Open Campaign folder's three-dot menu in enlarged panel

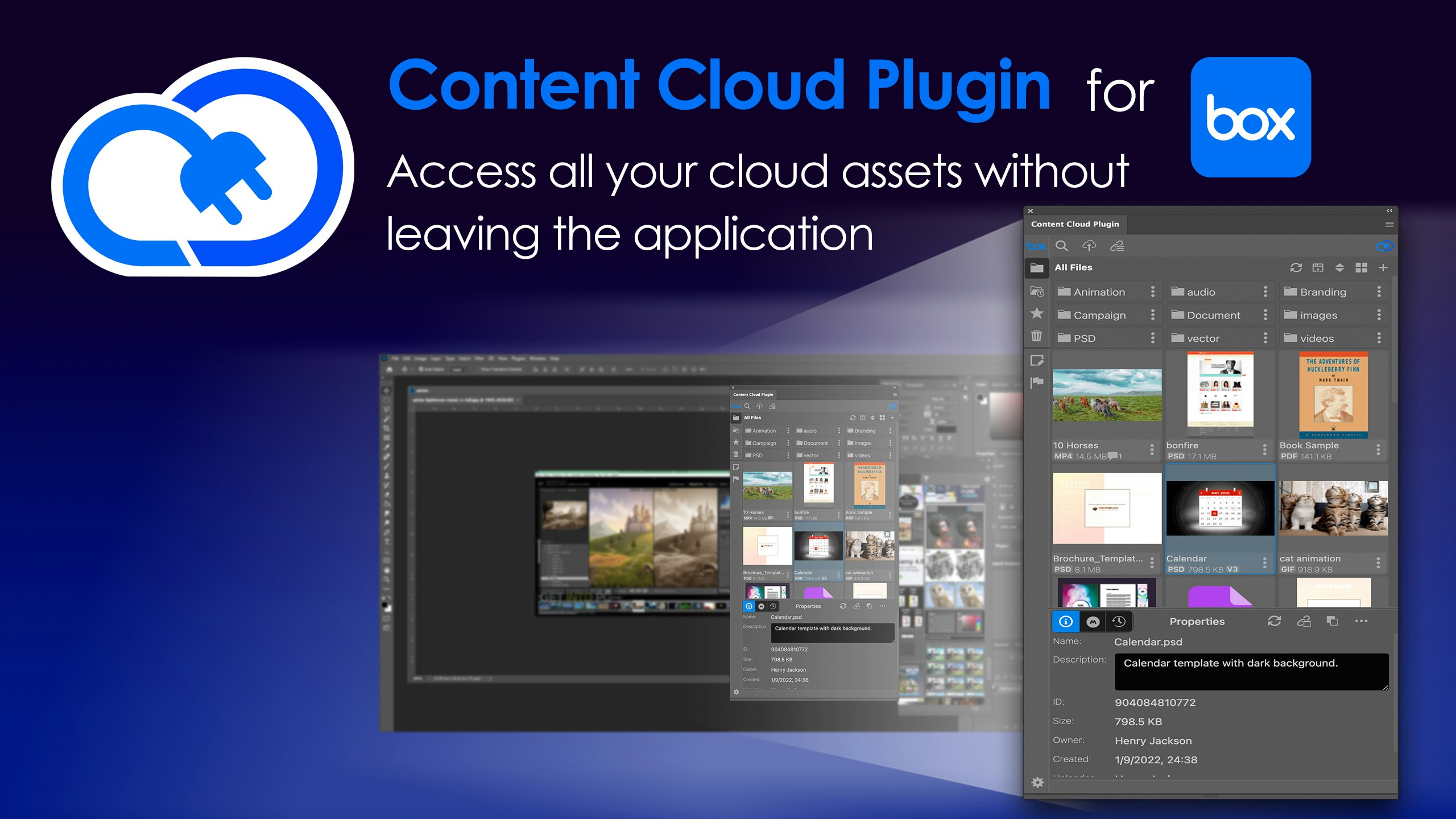[1153, 315]
